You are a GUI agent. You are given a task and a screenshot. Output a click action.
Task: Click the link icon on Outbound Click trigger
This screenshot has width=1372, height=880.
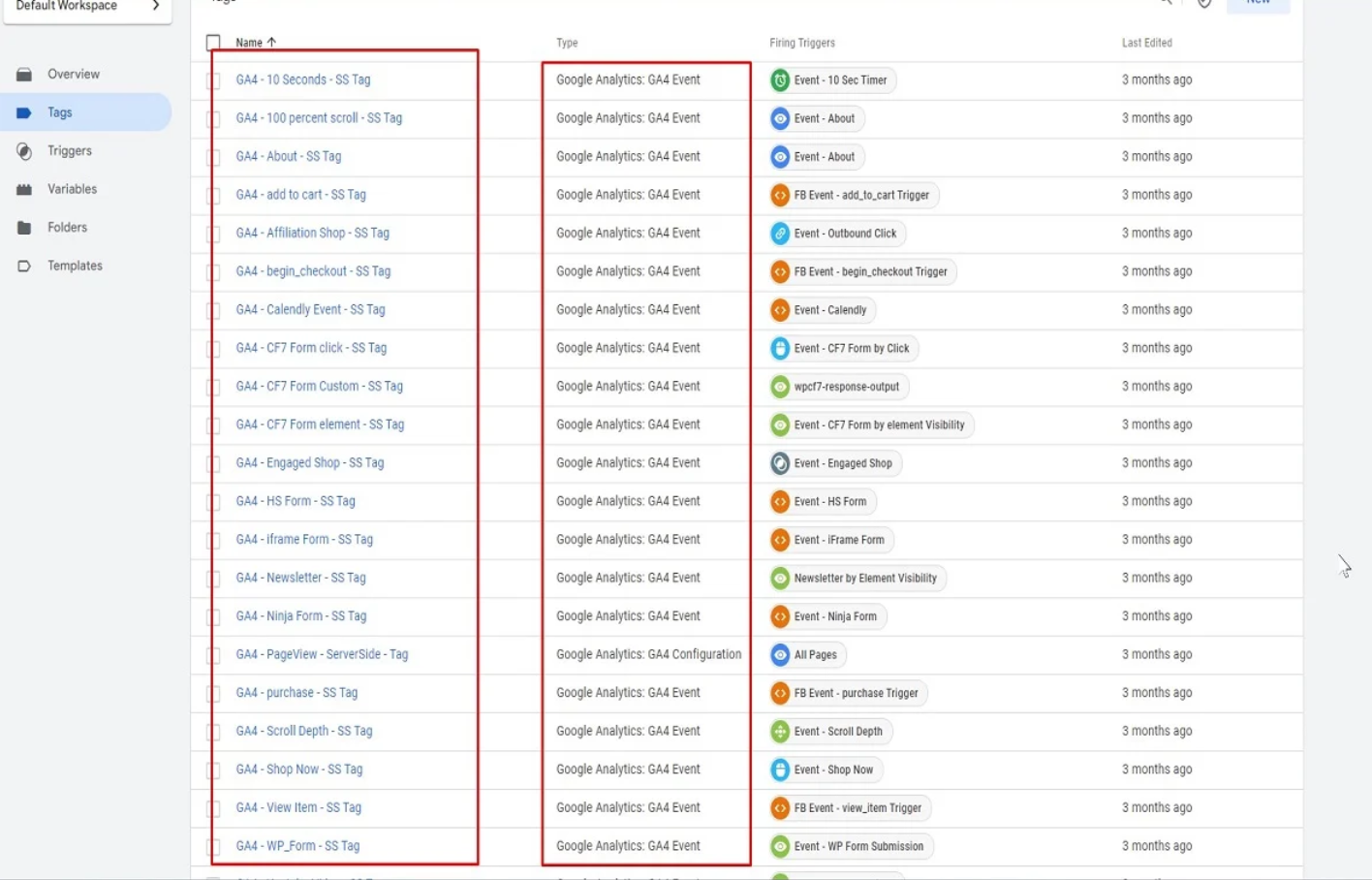pos(780,234)
